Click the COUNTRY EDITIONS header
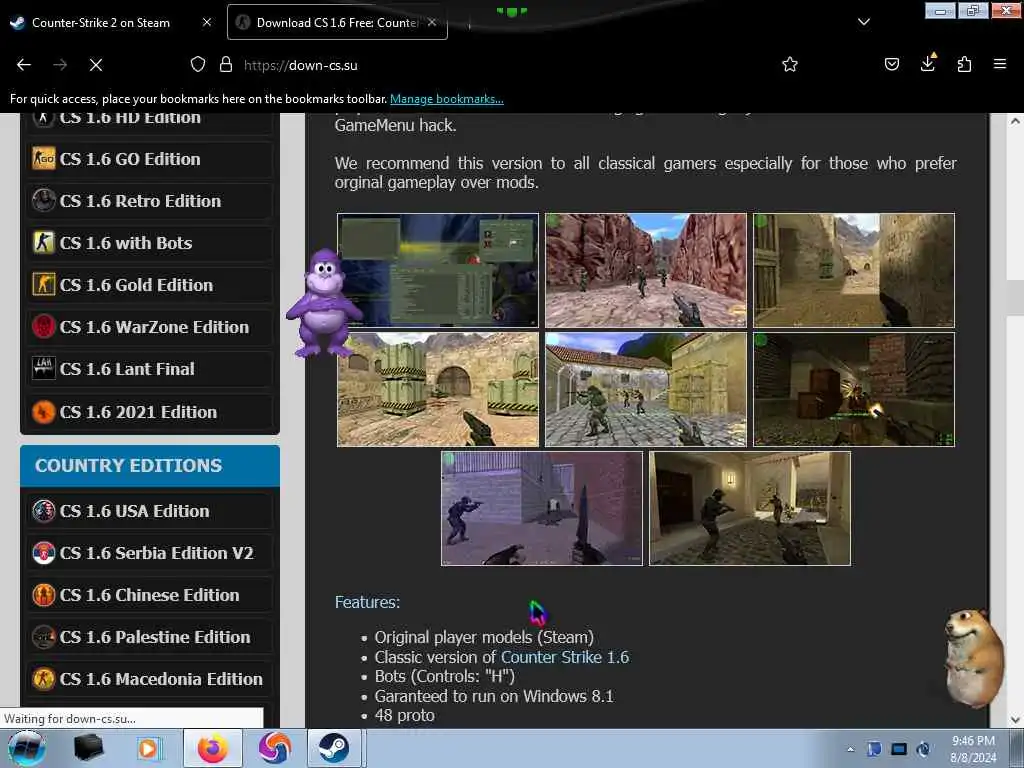The height and width of the screenshot is (768, 1024). click(150, 466)
